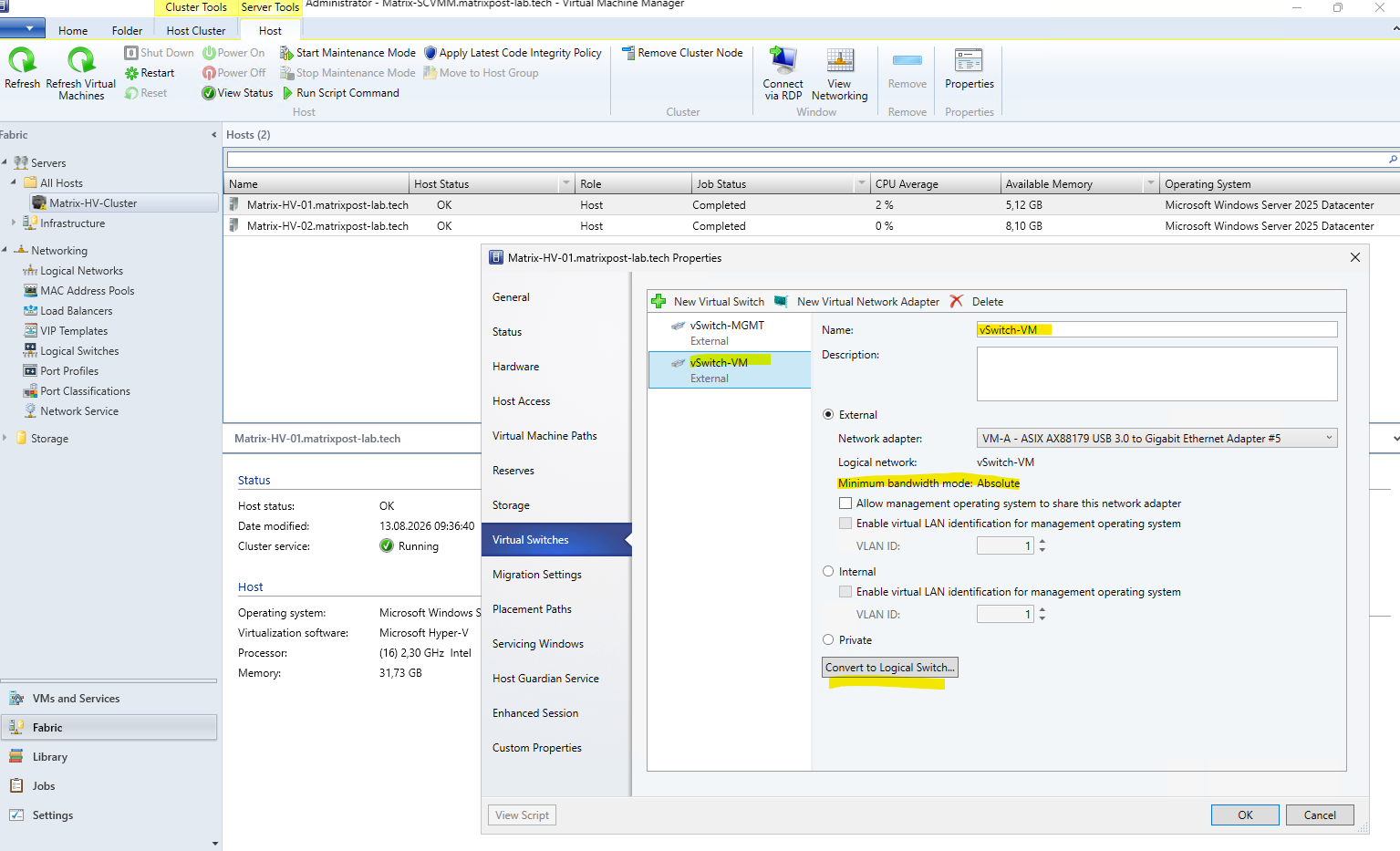Open VIP Templates node
The height and width of the screenshot is (851, 1400).
tap(74, 331)
